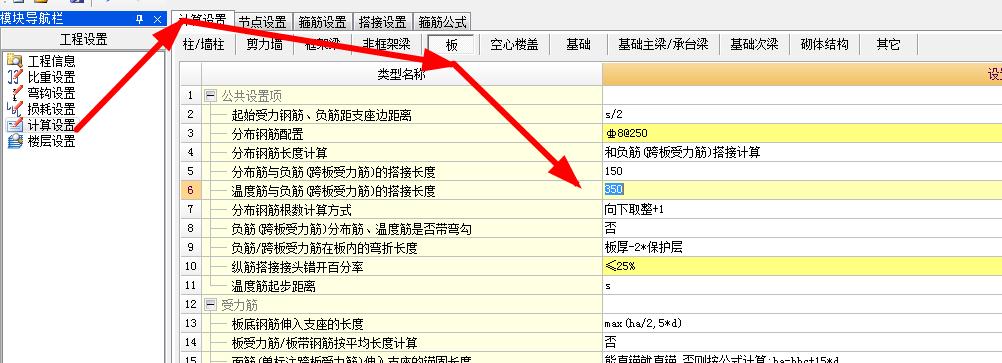The image size is (1002, 363).
Task: Edit the ≤25% stagger percentage value
Action: (802, 266)
